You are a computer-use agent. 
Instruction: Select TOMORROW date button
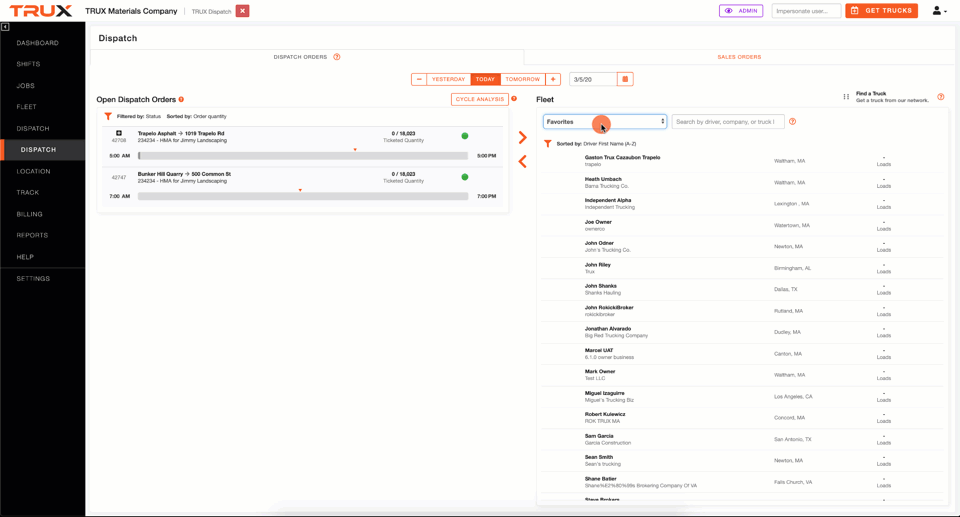522,79
